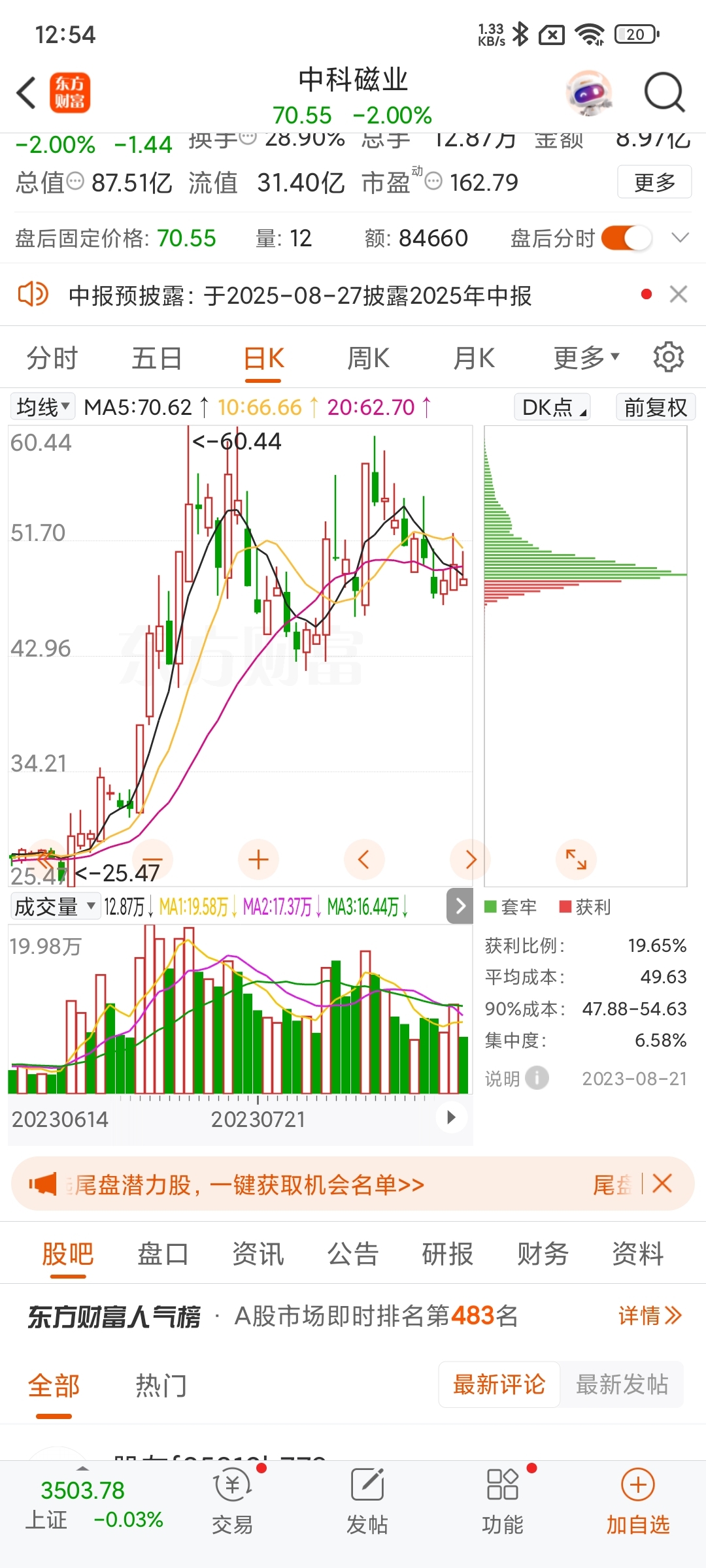Close the 尾盘潜力股 promo banner
The height and width of the screenshot is (1568, 706).
coord(662,1183)
